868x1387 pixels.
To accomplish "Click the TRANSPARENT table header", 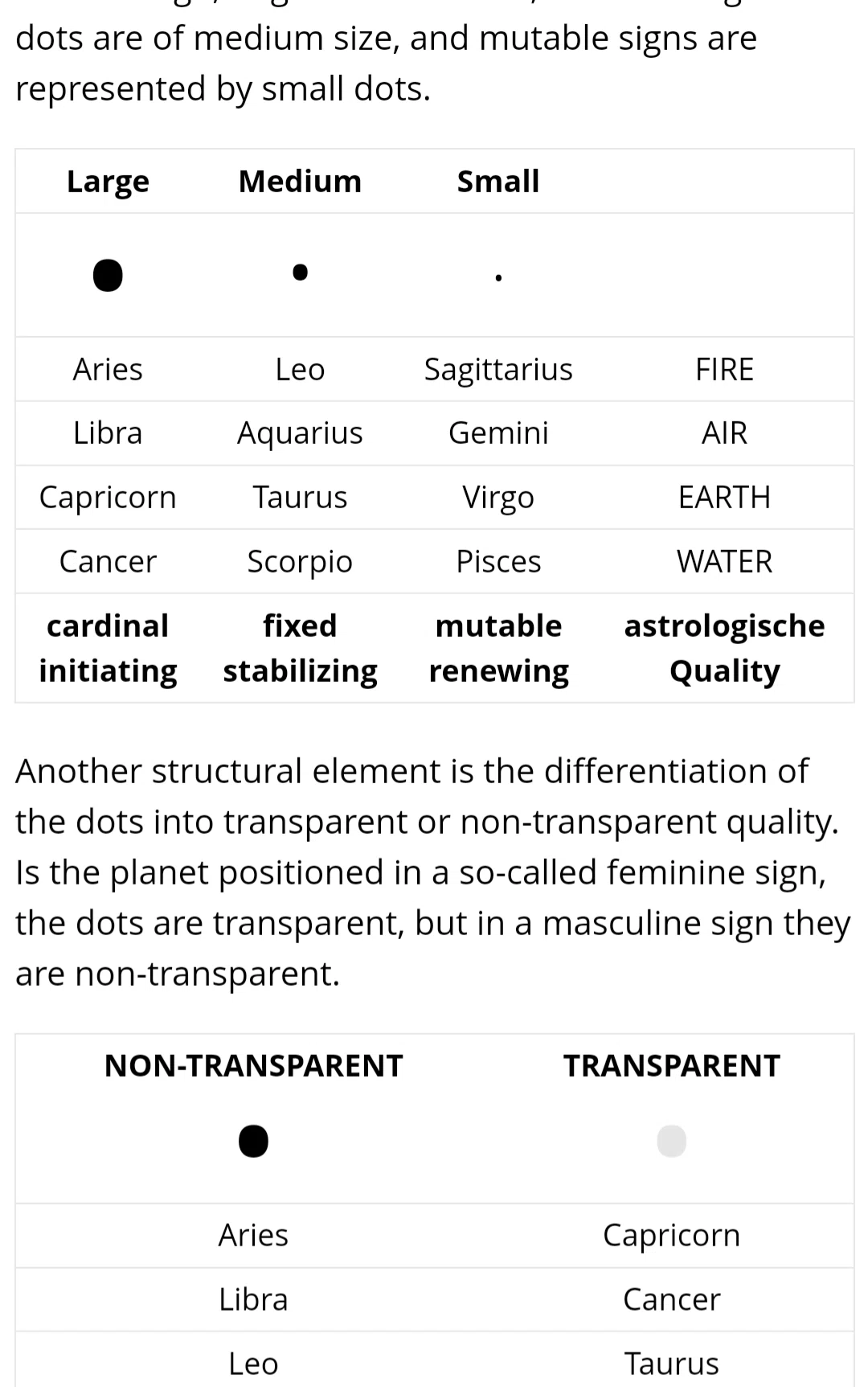I will [671, 1065].
